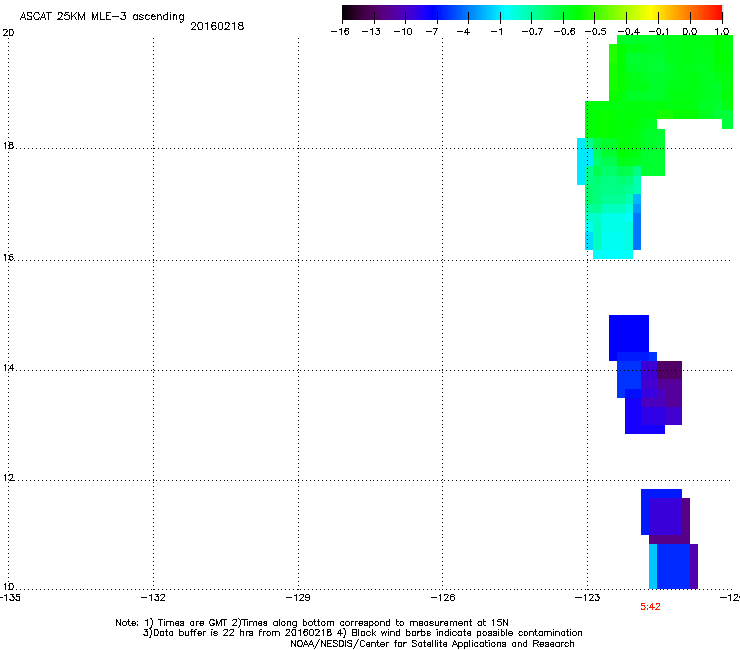This screenshot has height=650, width=740.
Task: Click the ASCAT 25KM MLE-3 ascending title
Action: pyautogui.click(x=102, y=17)
